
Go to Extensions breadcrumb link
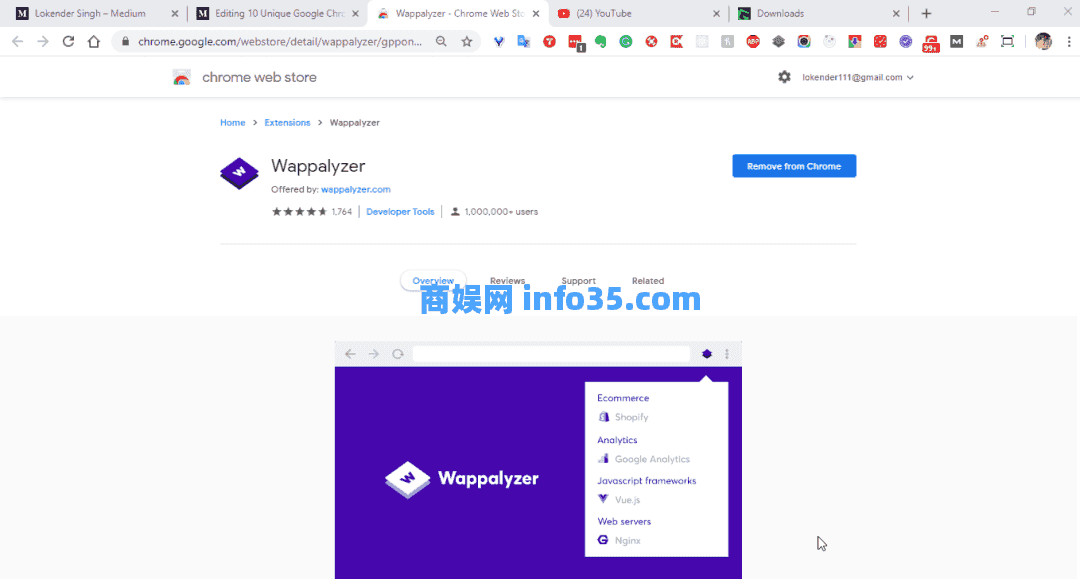click(x=287, y=123)
